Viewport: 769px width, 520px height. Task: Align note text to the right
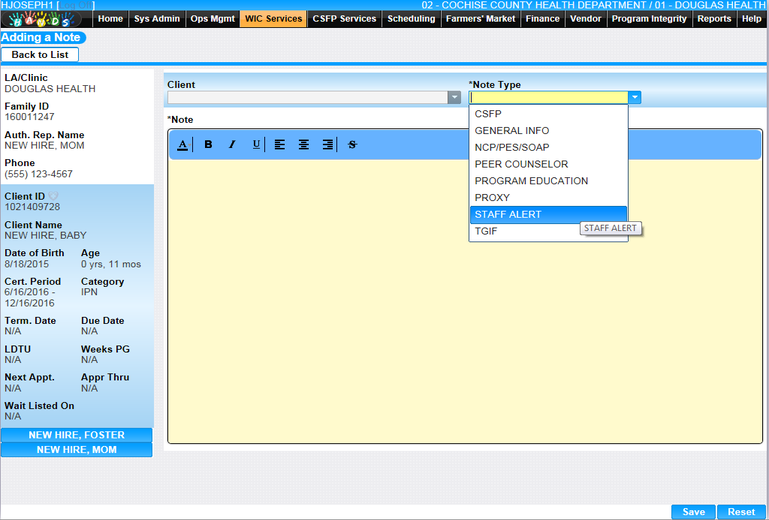coord(328,145)
